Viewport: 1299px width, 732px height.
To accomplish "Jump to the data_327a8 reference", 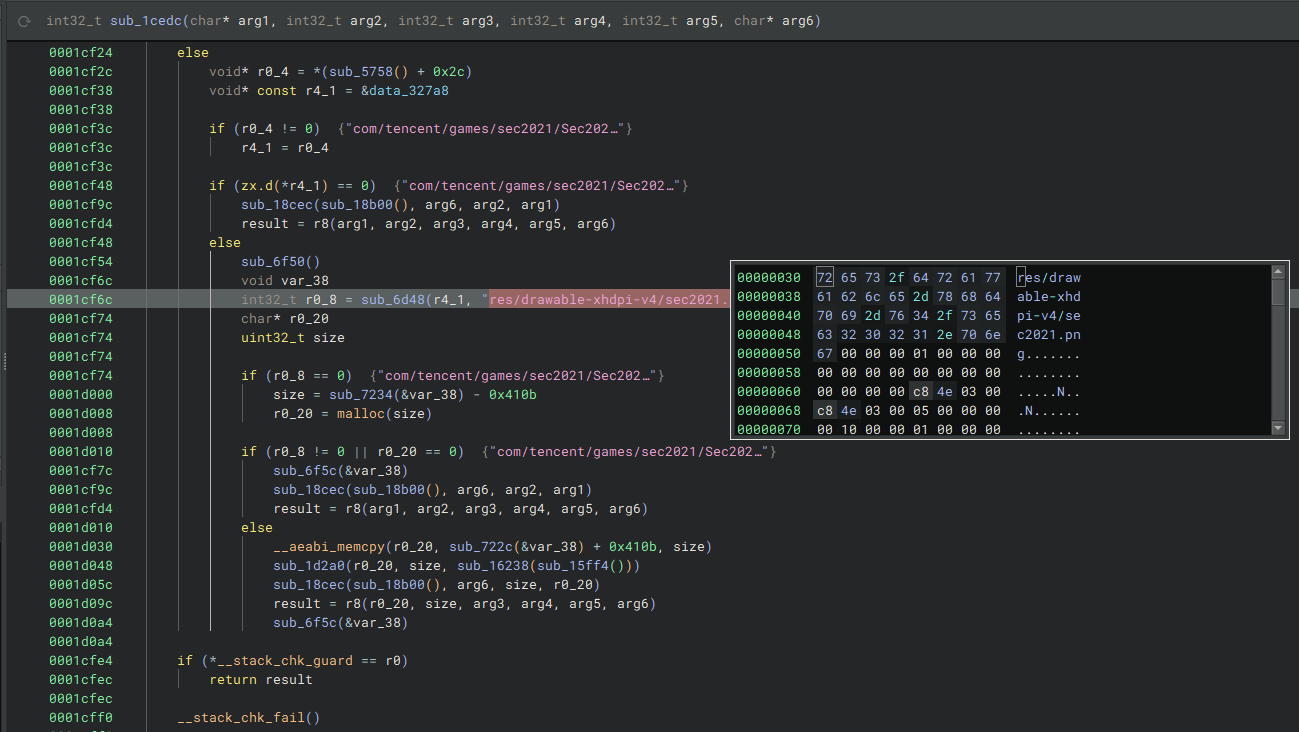I will [409, 91].
